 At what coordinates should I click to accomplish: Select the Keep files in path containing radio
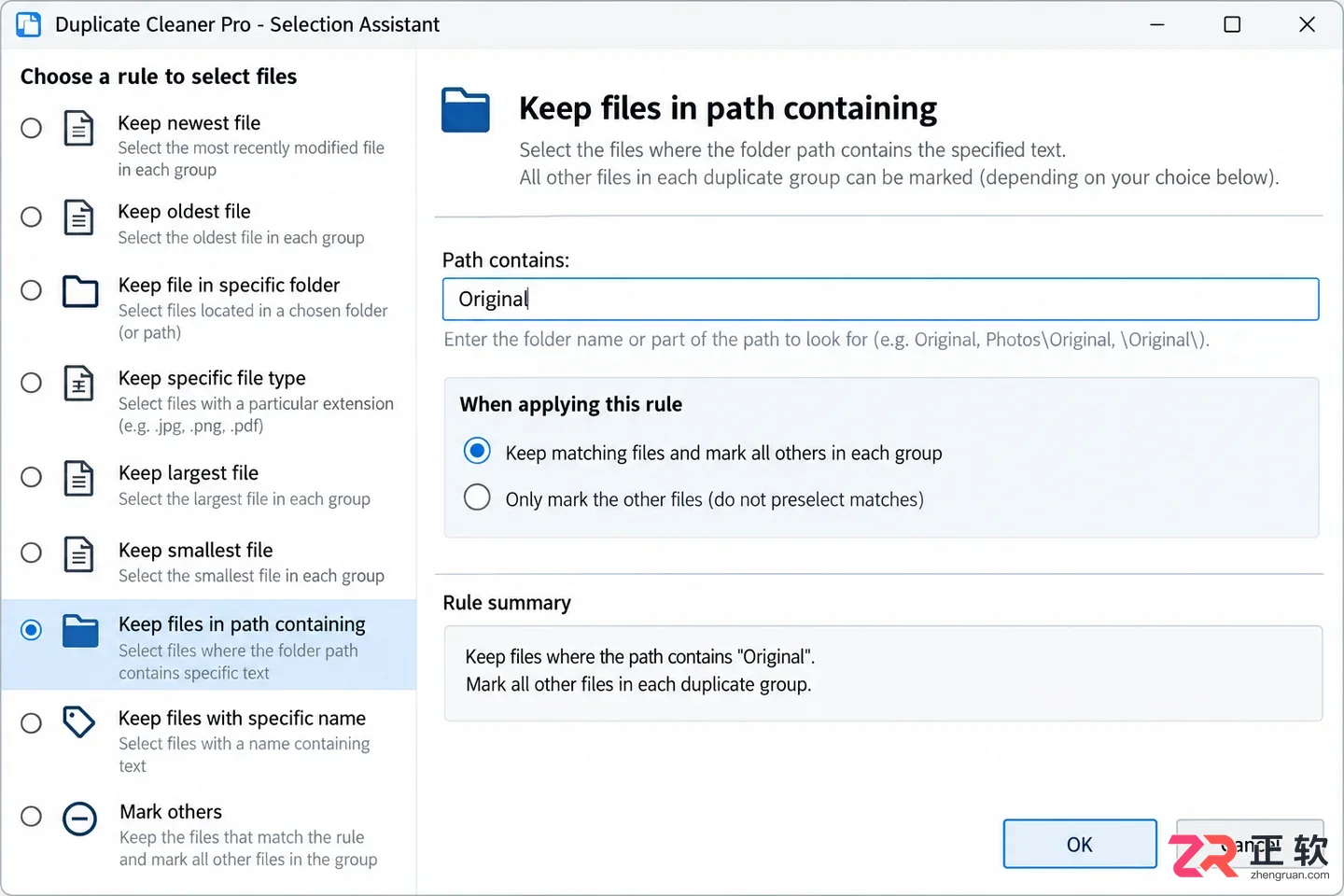(x=31, y=630)
